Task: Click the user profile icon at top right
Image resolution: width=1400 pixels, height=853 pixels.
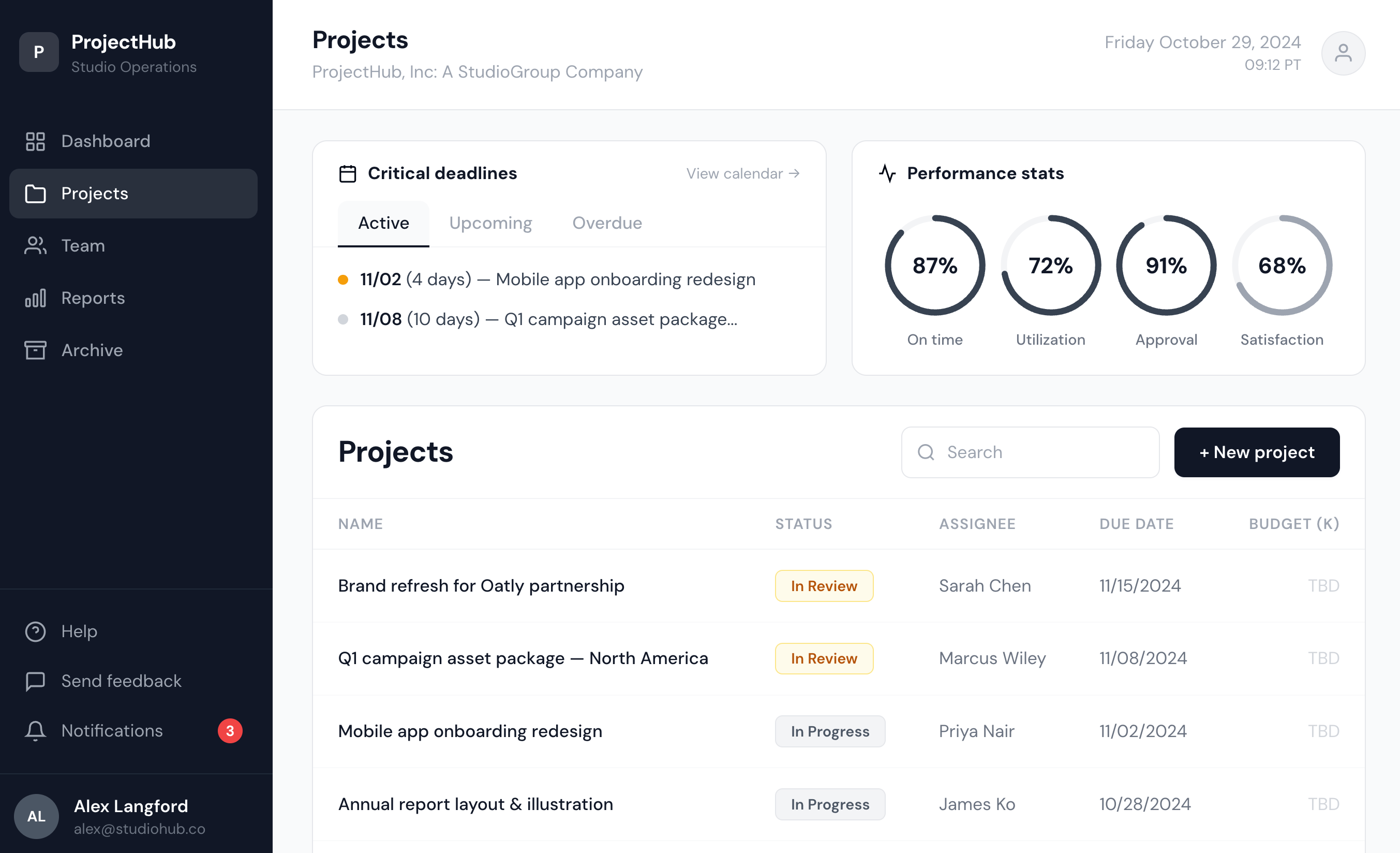Action: [x=1343, y=53]
